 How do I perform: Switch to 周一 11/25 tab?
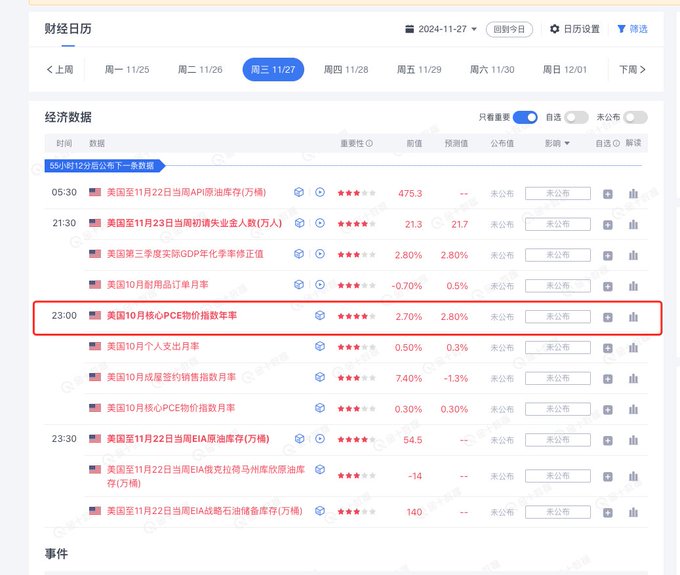[127, 70]
